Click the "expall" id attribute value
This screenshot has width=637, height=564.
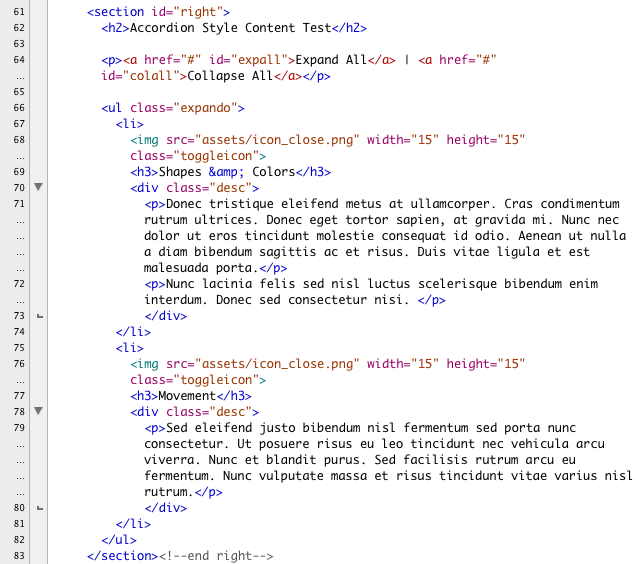[x=239, y=59]
